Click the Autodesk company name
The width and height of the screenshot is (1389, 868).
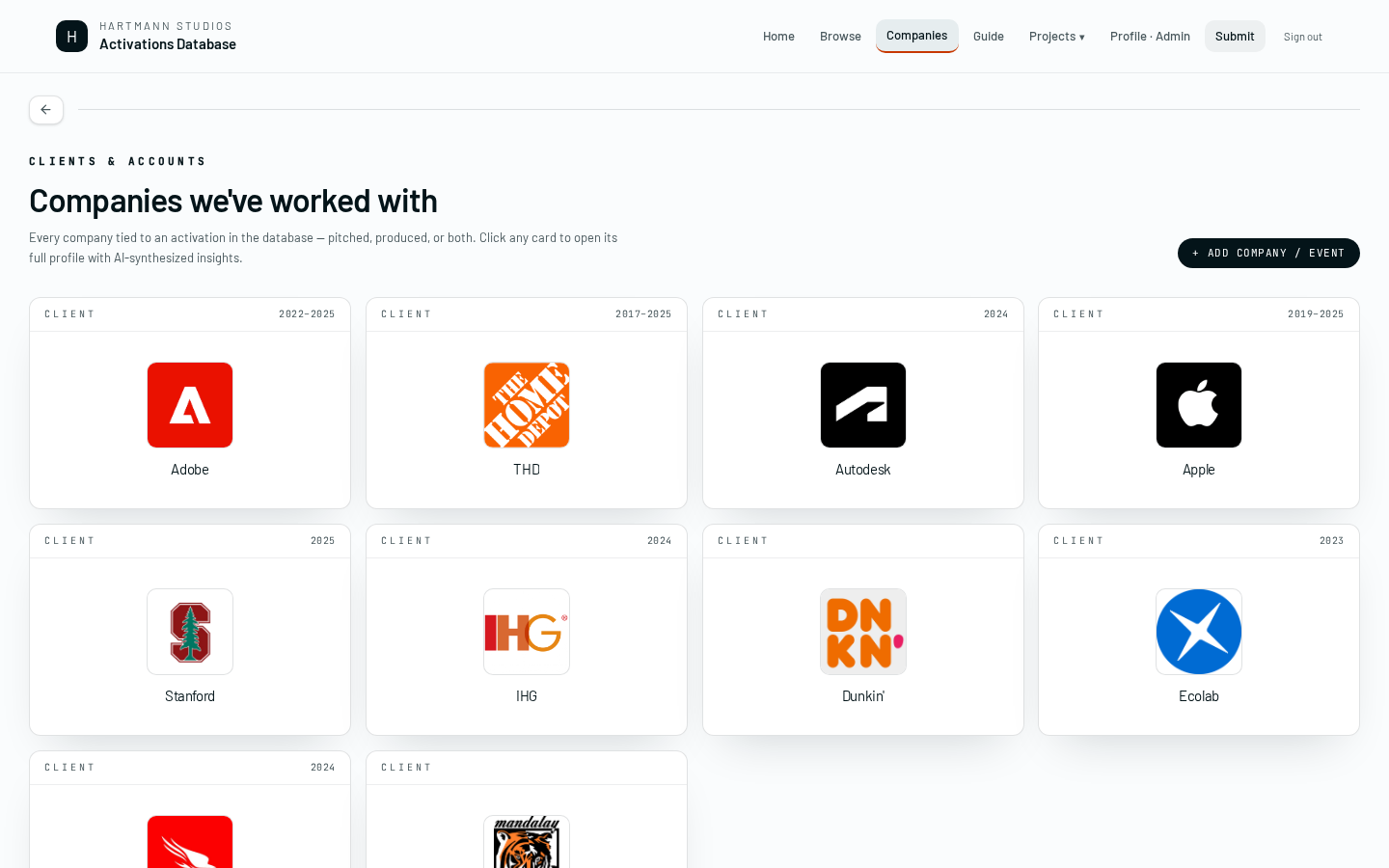(863, 470)
